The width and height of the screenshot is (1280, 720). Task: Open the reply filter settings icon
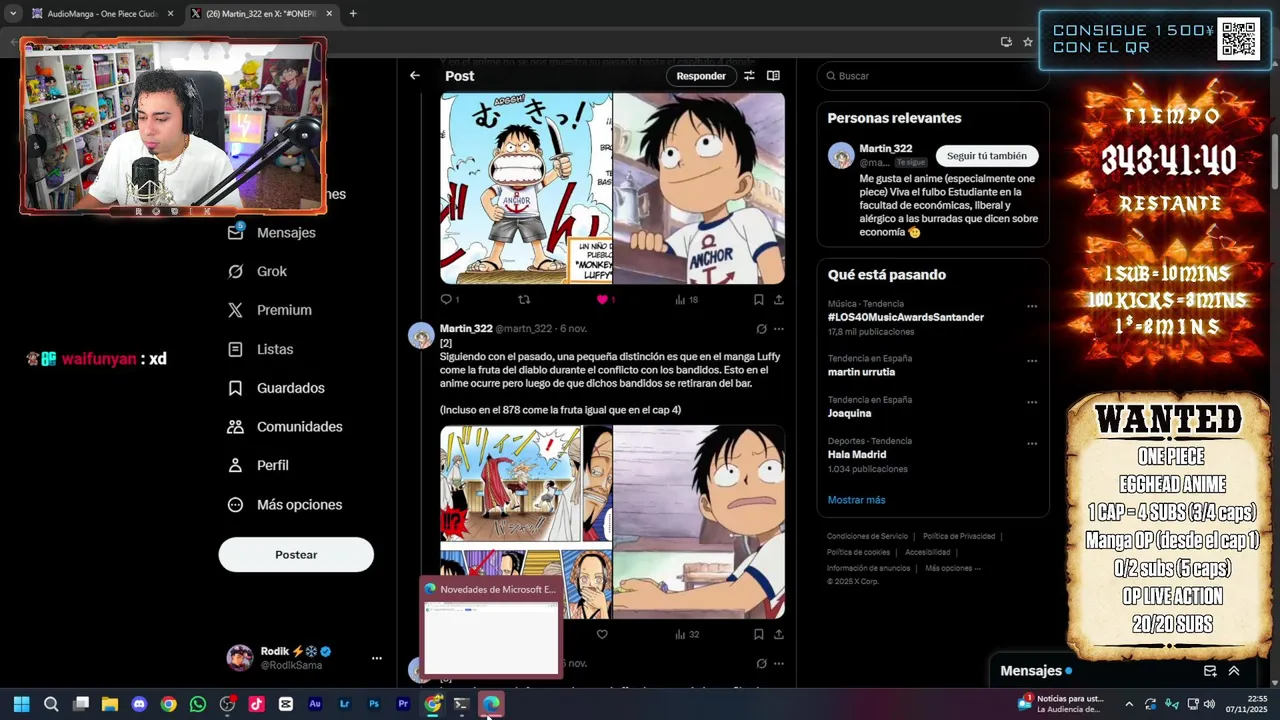(749, 76)
